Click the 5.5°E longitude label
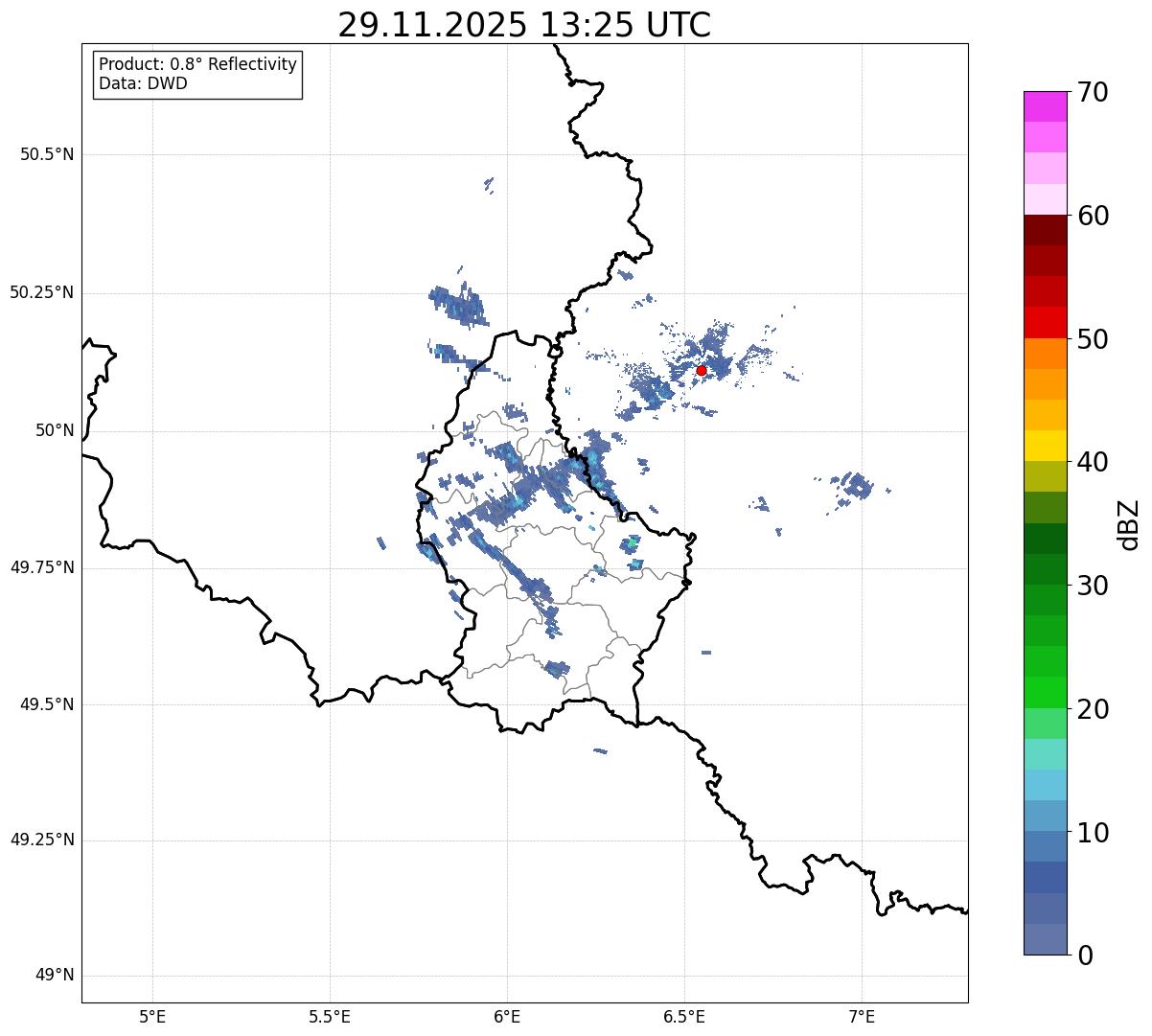The width and height of the screenshot is (1152, 1036). 330,1017
